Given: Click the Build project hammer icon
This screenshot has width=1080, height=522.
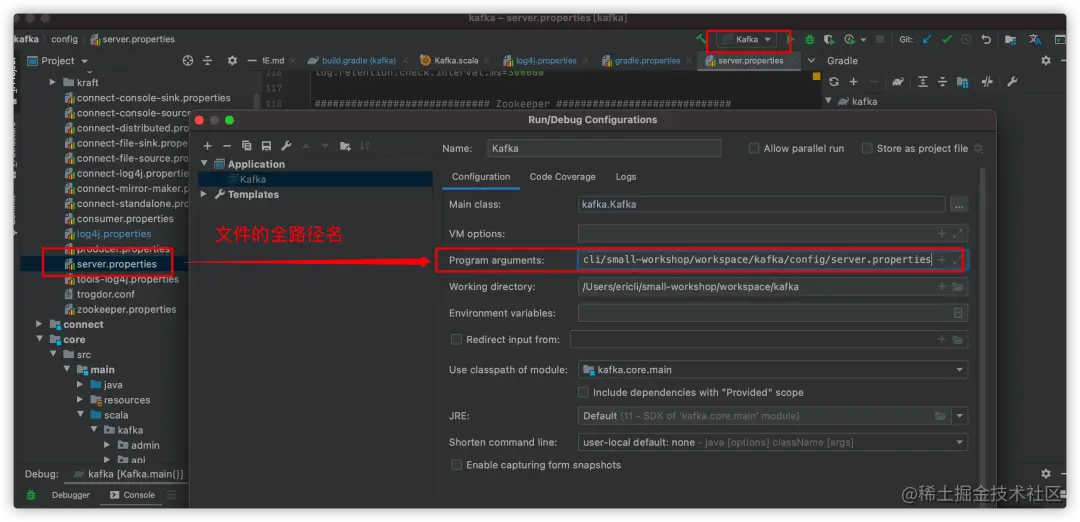Looking at the screenshot, I should point(701,39).
